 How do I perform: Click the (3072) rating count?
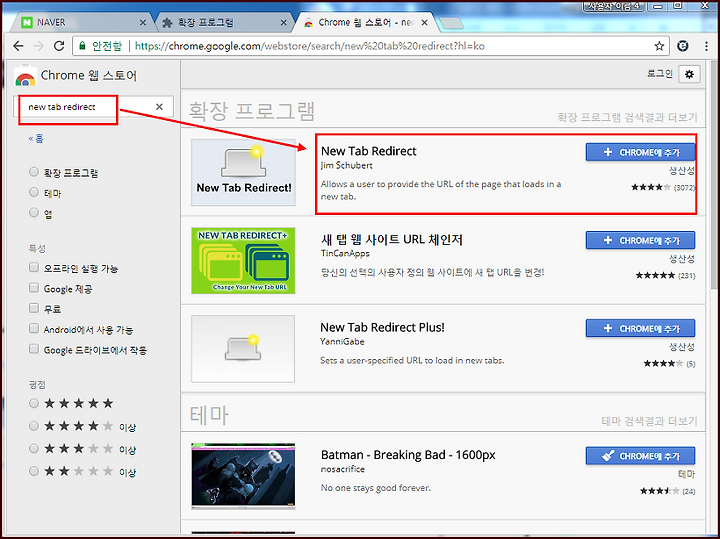(x=684, y=187)
